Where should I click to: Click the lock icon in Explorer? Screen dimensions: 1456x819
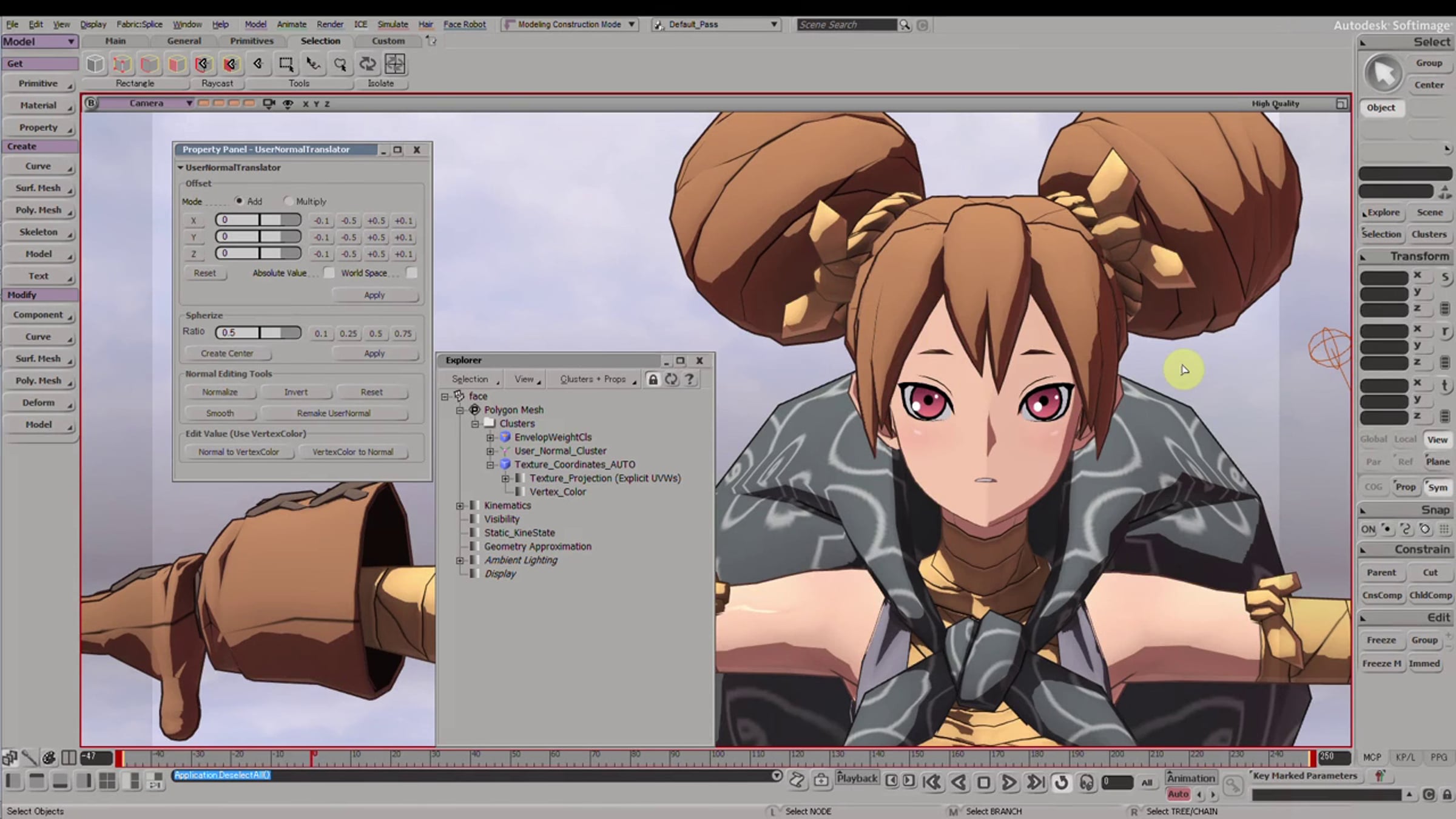[x=653, y=379]
